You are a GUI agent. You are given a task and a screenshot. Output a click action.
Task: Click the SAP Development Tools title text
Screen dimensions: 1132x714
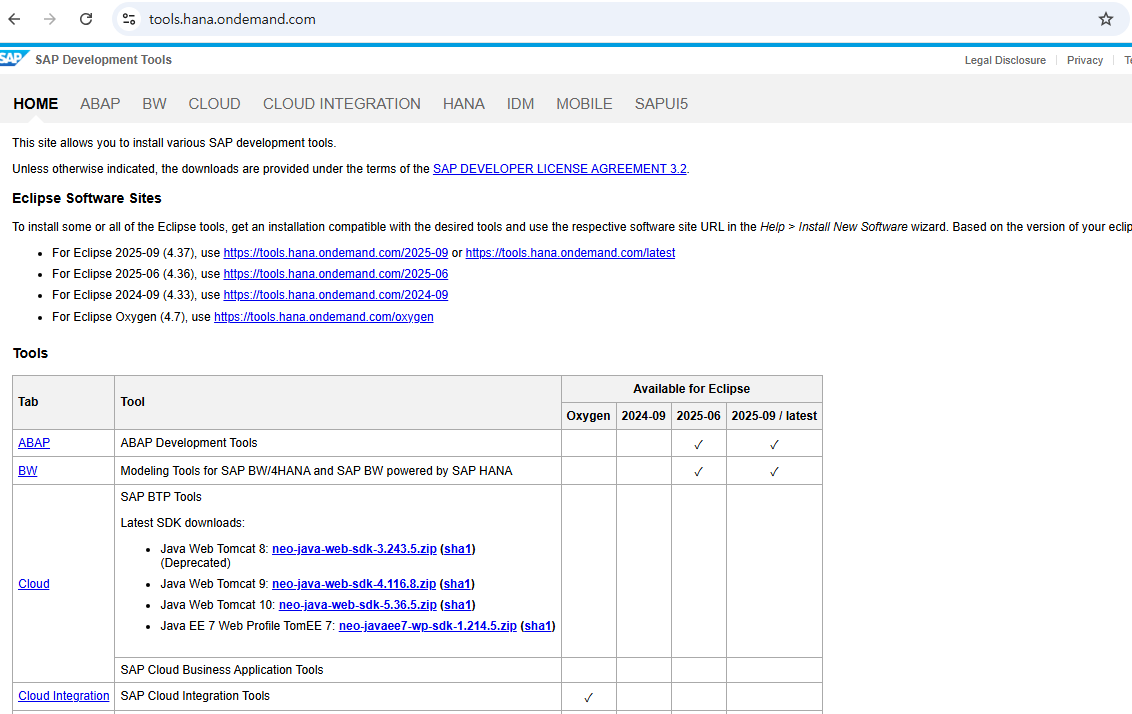(x=103, y=60)
